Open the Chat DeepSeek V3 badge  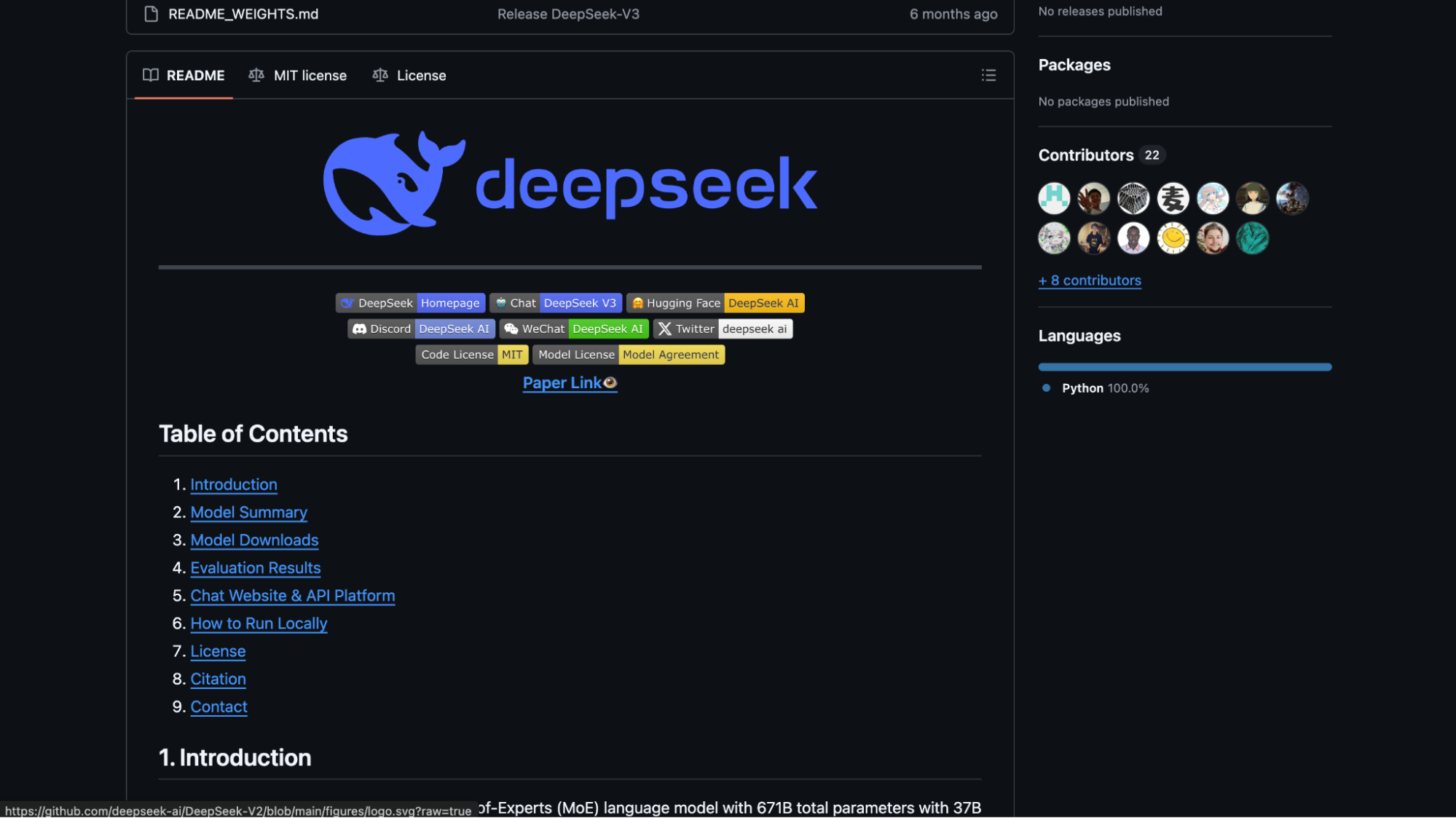coord(556,303)
